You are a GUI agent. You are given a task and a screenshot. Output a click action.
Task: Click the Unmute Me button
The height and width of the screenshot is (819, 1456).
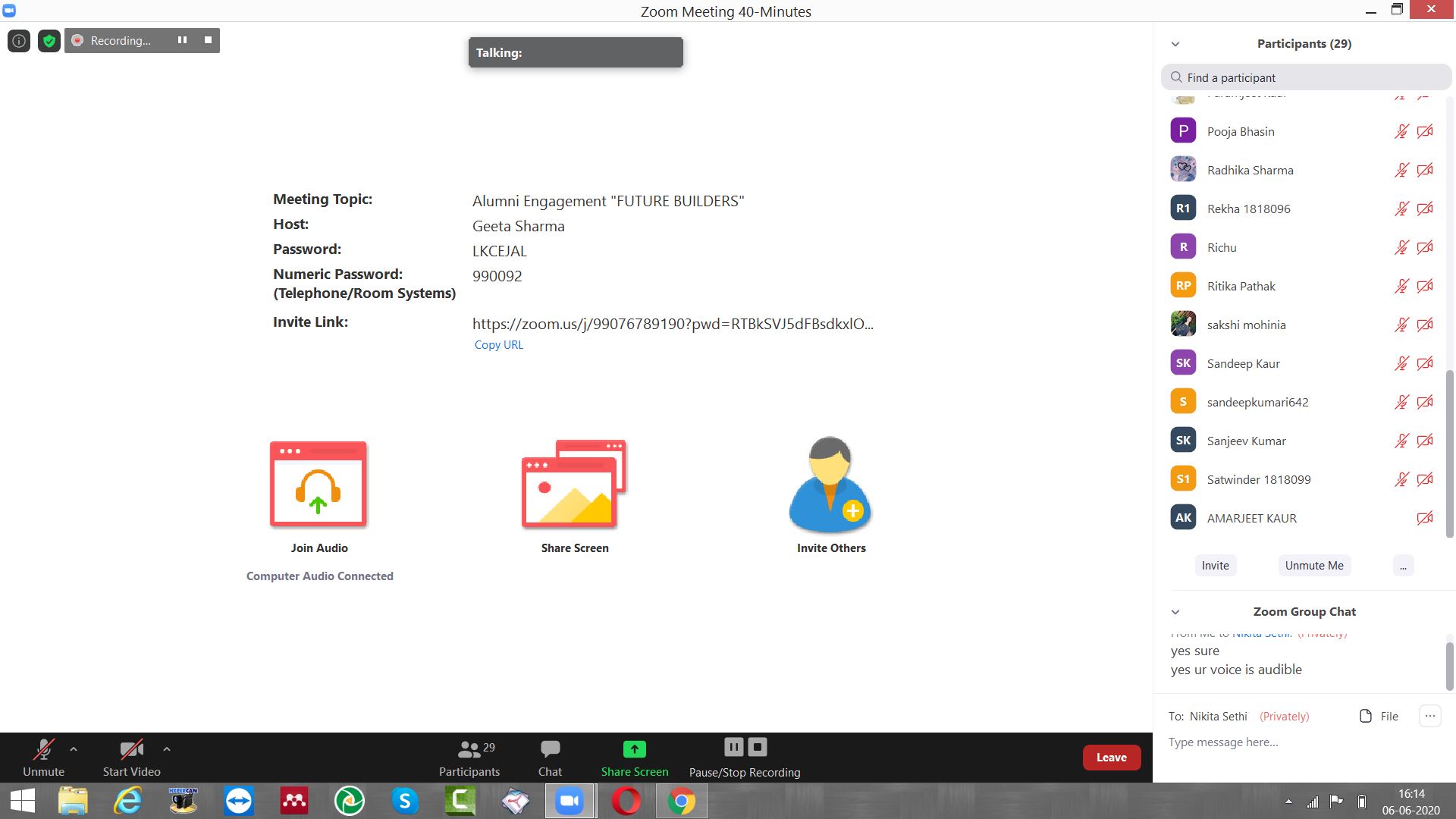point(1314,566)
